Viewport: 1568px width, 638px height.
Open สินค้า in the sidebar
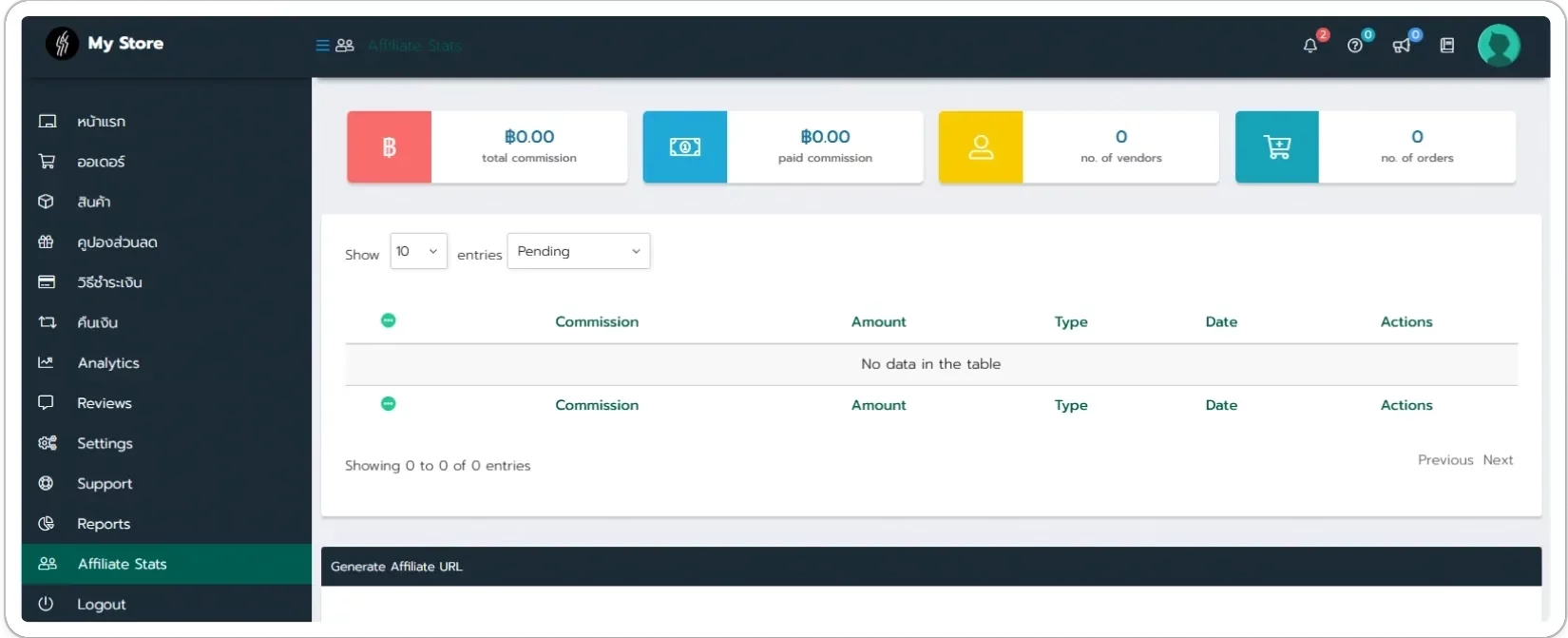tap(166, 202)
